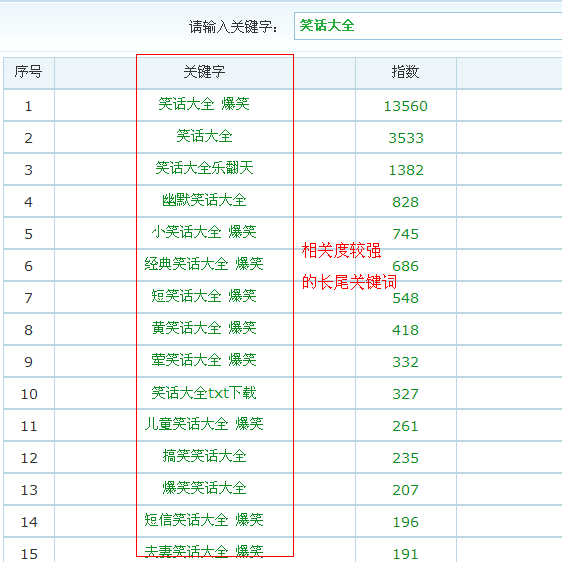Open the keyword 儿童笑话大全 爆笑
The height and width of the screenshot is (562, 562).
(204, 424)
